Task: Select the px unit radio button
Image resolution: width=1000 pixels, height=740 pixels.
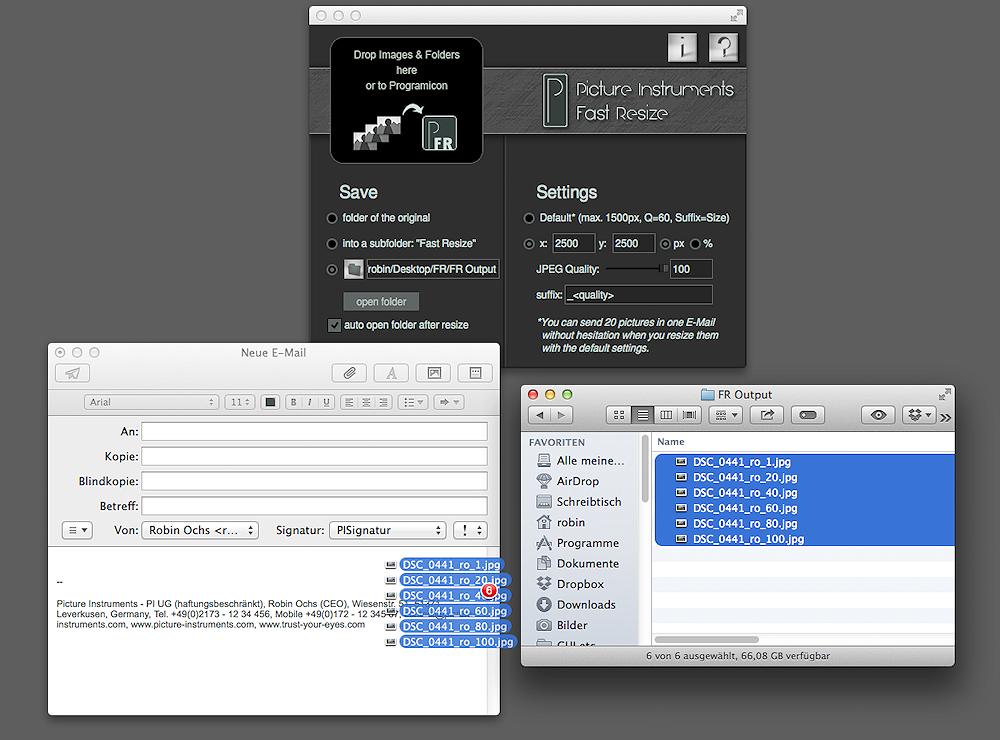Action: [665, 244]
